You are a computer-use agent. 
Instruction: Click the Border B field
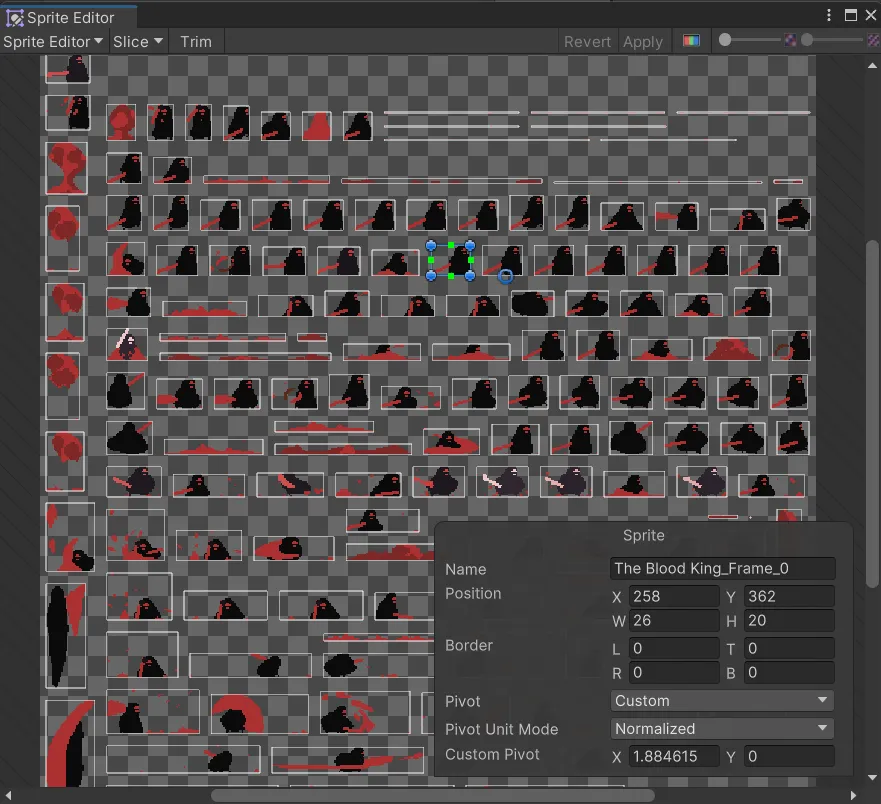(x=789, y=673)
